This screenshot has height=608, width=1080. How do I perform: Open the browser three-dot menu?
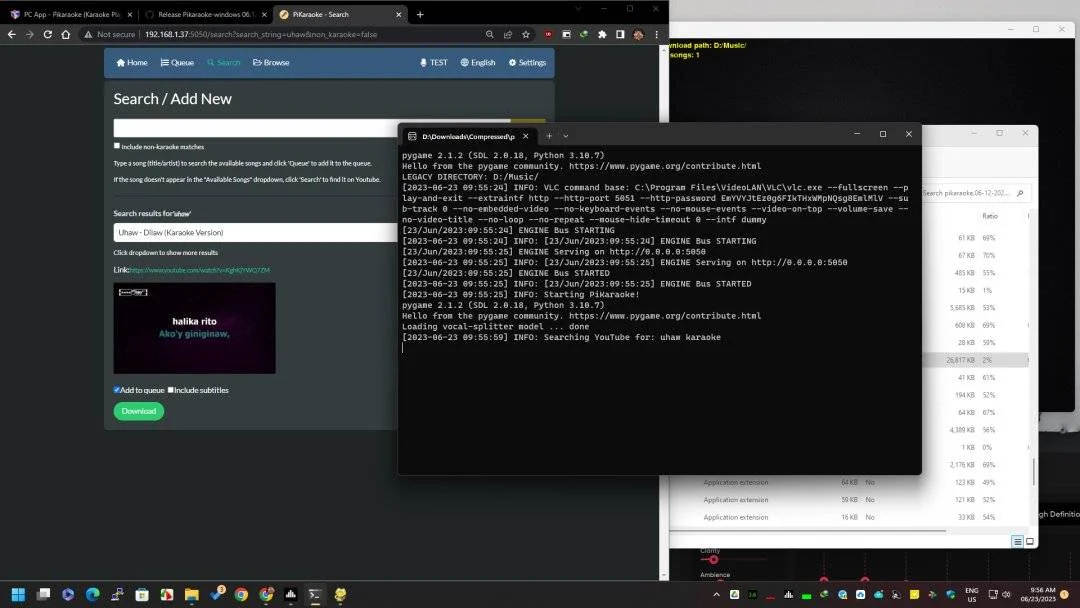(x=656, y=34)
